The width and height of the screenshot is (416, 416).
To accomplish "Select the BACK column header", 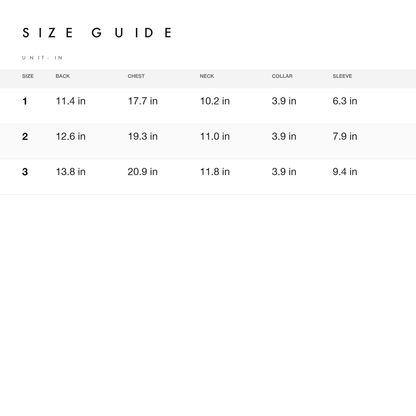I will tap(63, 76).
